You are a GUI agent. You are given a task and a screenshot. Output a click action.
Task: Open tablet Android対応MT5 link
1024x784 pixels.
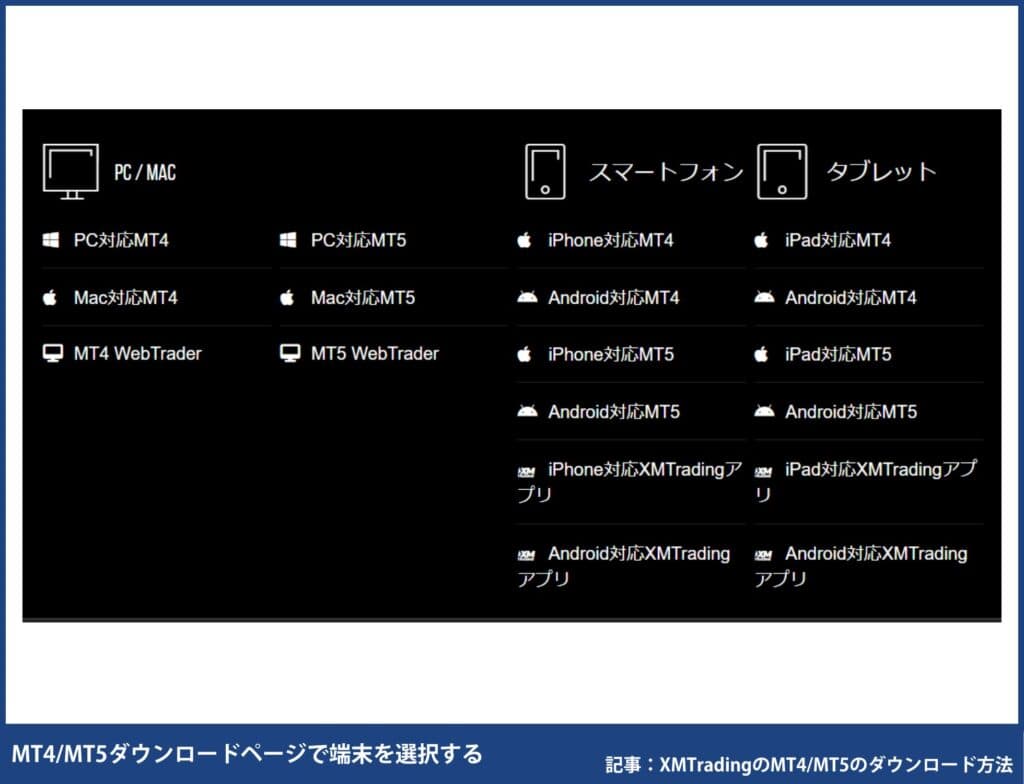pos(851,412)
